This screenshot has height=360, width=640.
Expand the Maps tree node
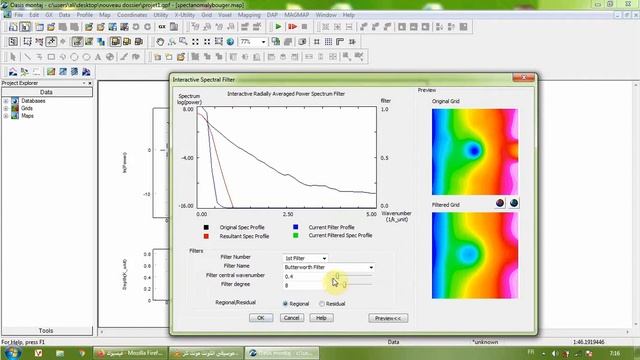click(6, 116)
